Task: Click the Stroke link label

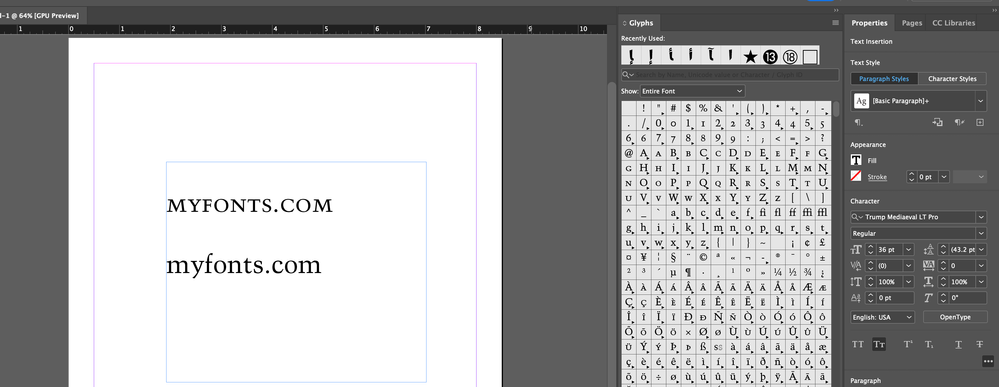Action: [x=877, y=177]
